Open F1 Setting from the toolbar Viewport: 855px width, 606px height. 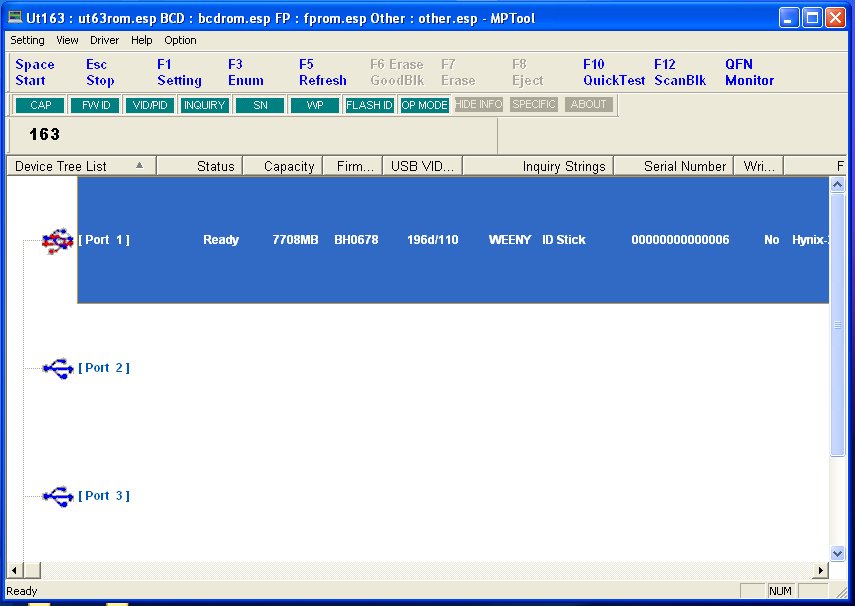(x=179, y=72)
